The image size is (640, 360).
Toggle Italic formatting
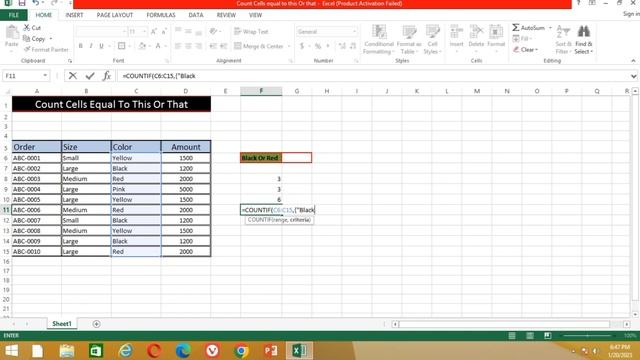pos(91,46)
